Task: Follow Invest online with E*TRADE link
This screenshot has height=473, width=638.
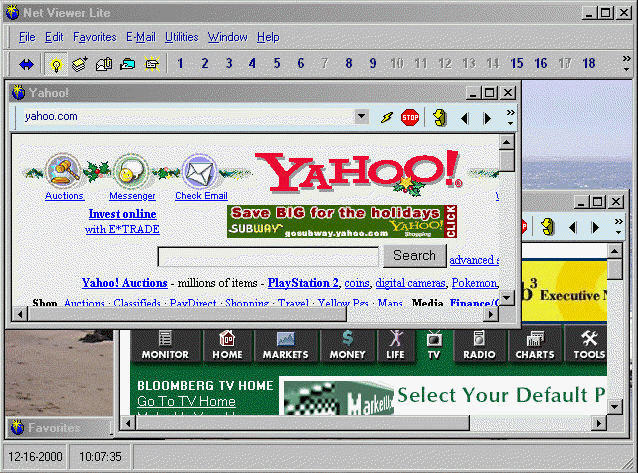Action: (122, 221)
